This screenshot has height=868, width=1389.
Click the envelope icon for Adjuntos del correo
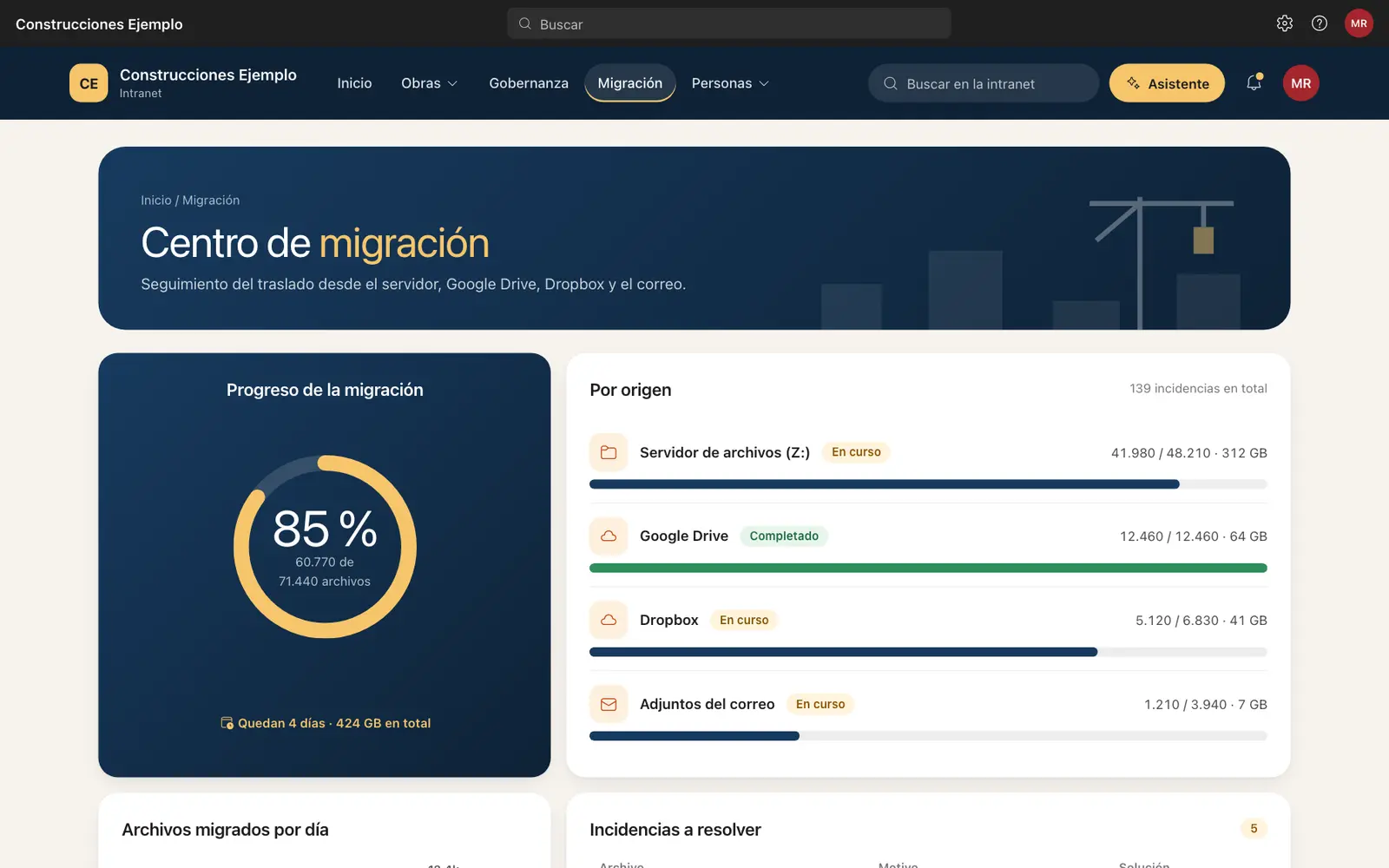point(609,704)
